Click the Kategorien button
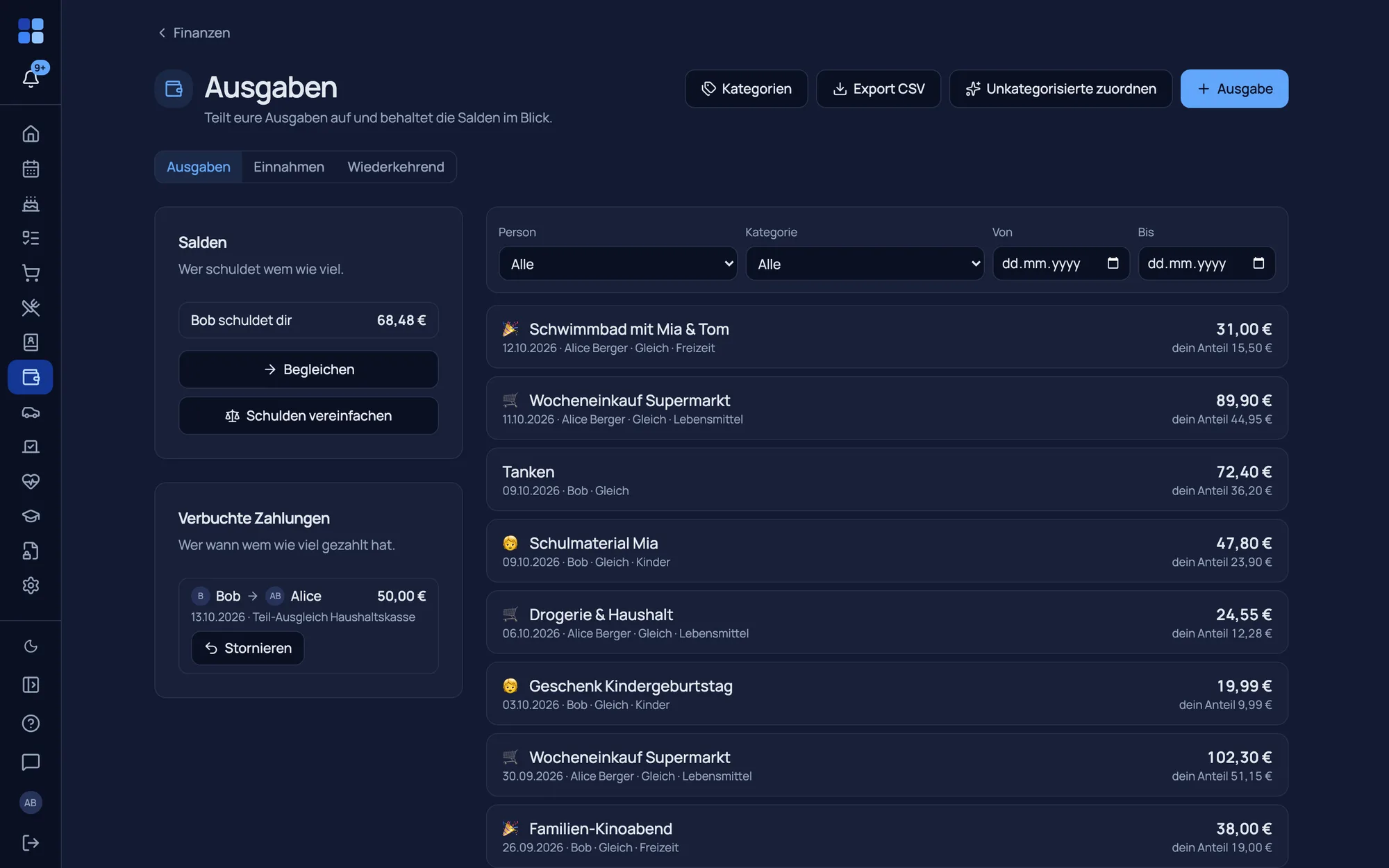Image resolution: width=1389 pixels, height=868 pixels. (747, 89)
